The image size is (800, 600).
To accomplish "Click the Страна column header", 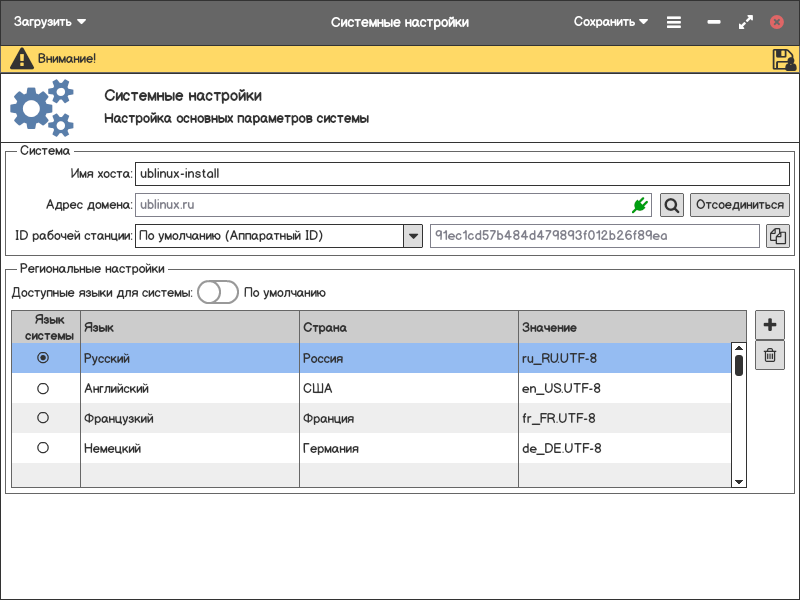I will 408,327.
